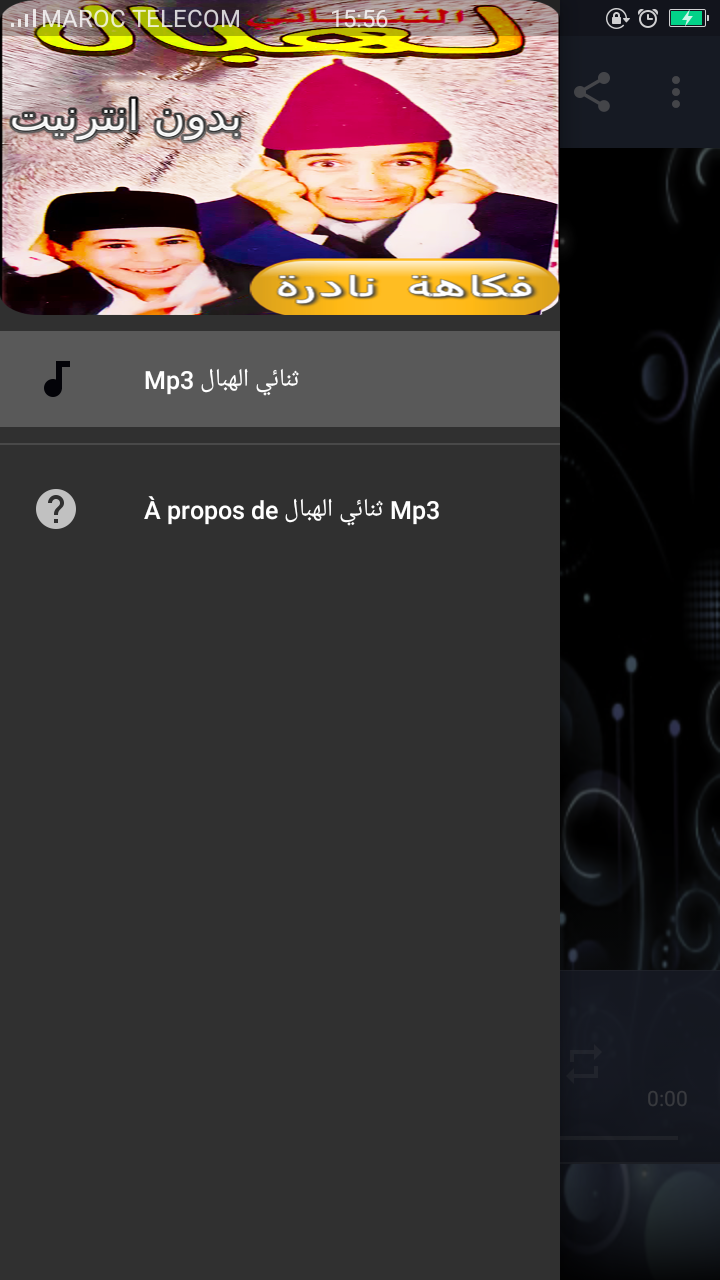Screen dimensions: 720x1280
Task: Click the orange فكاهة نادرة badge
Action: click(404, 288)
